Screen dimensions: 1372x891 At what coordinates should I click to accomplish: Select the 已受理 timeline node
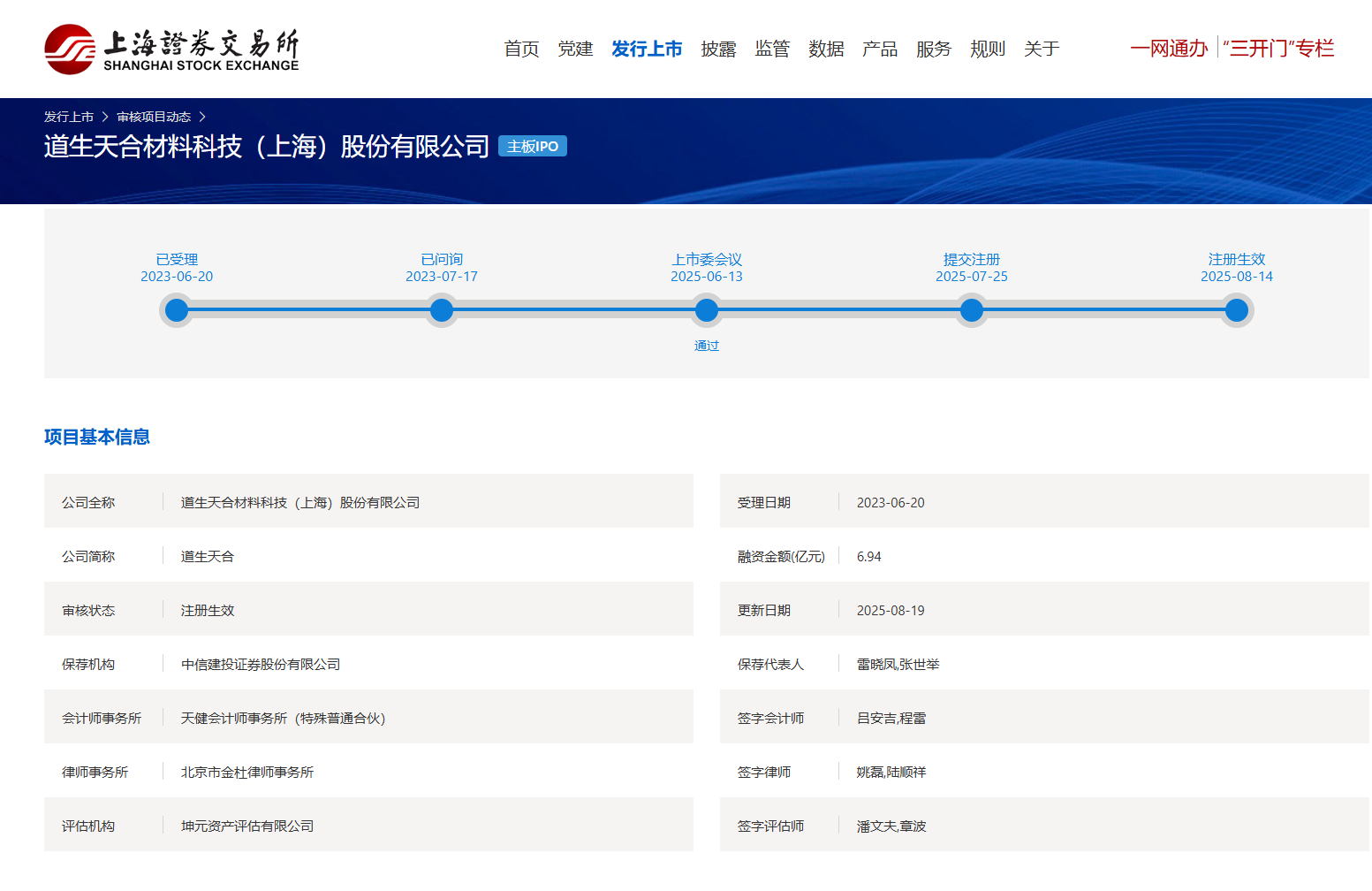[177, 310]
